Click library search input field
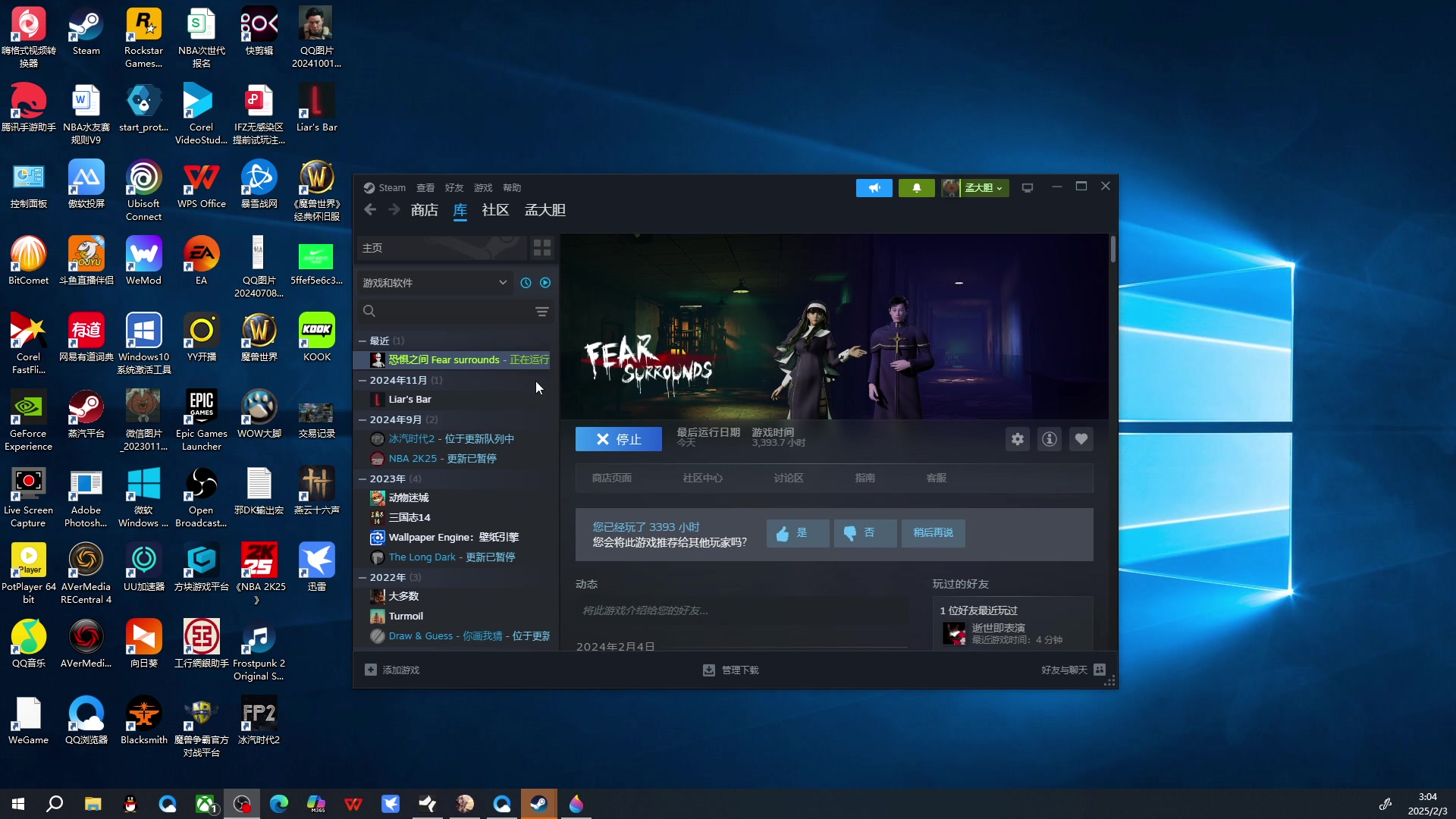This screenshot has width=1456, height=819. [454, 311]
